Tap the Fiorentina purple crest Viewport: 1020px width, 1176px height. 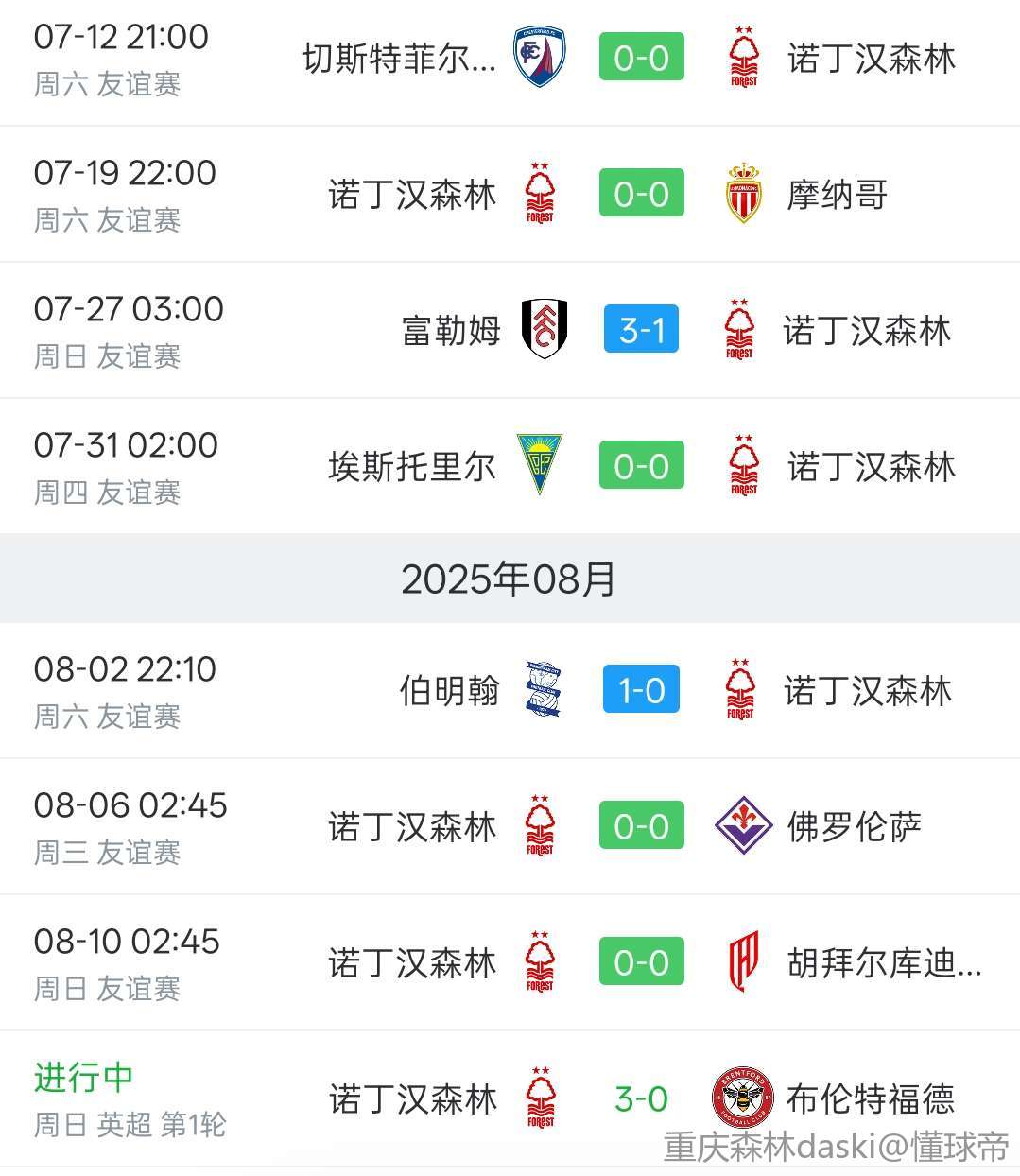(744, 825)
